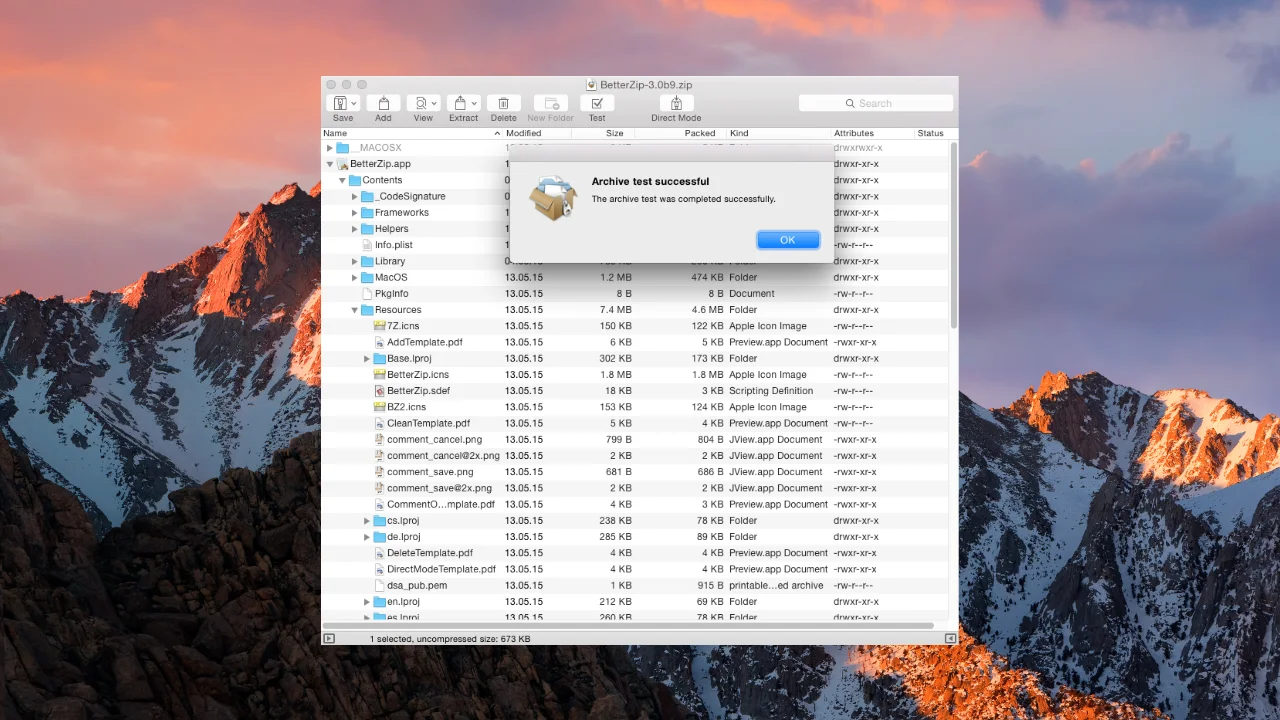This screenshot has width=1280, height=720.
Task: Collapse the Resources folder
Action: [354, 310]
